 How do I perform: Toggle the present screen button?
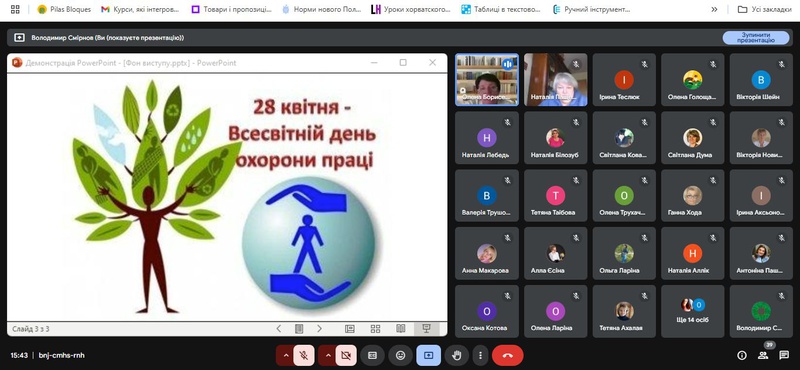429,356
